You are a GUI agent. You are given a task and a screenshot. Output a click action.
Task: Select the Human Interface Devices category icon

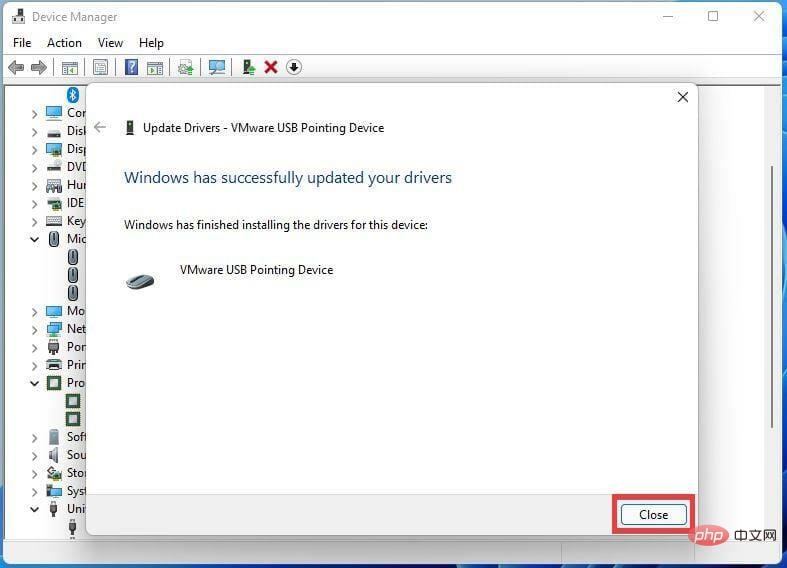coord(54,186)
